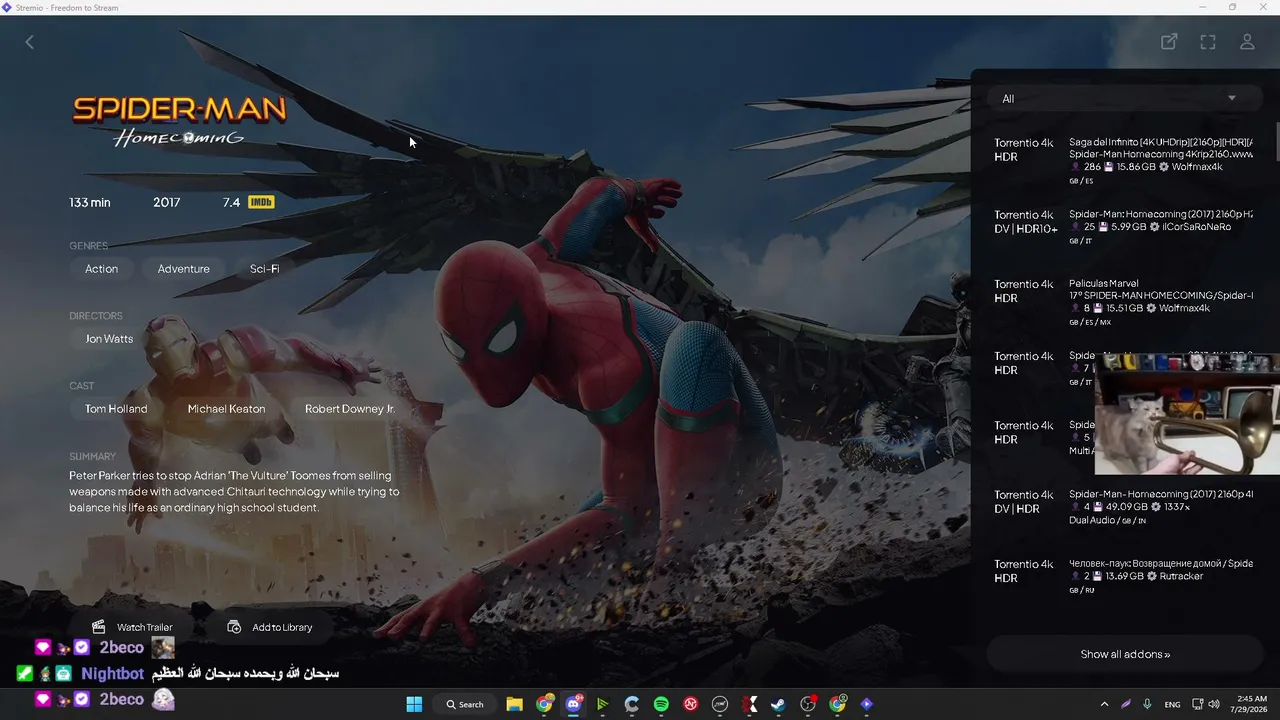Add the movie to Library
This screenshot has height=720, width=1280.
pos(270,627)
